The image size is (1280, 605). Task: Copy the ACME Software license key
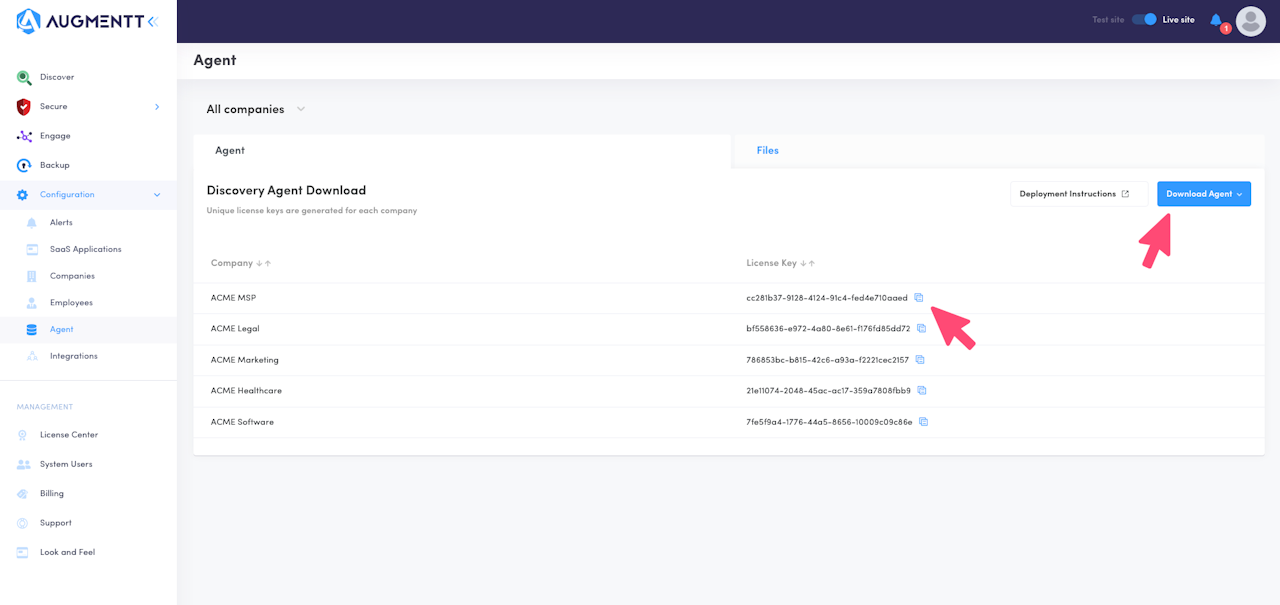[x=923, y=422]
